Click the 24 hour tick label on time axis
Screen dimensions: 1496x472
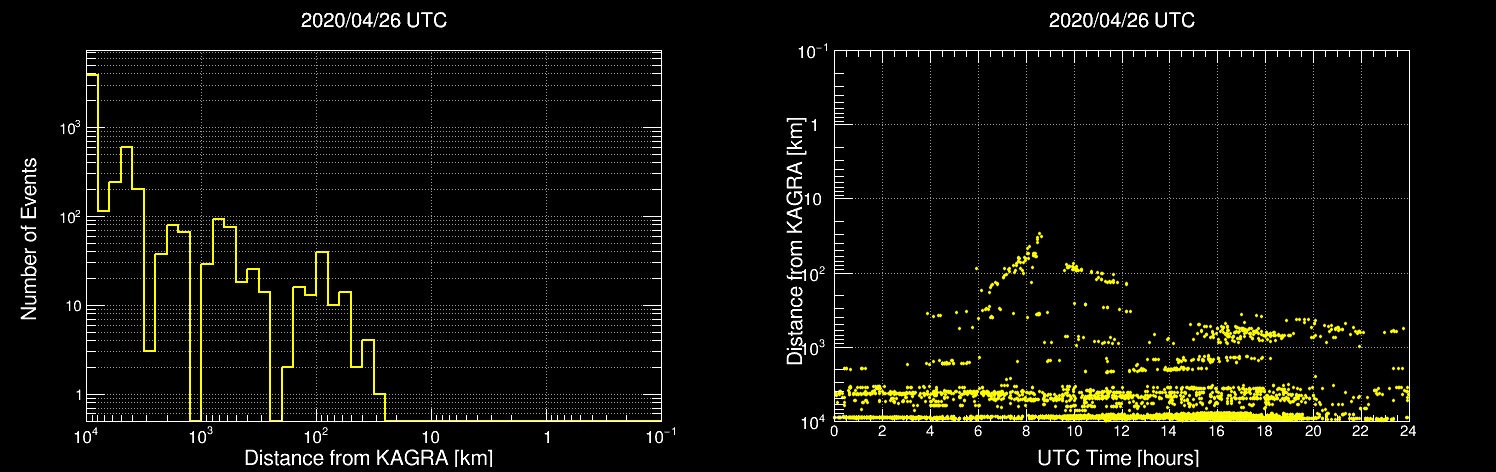(1408, 431)
